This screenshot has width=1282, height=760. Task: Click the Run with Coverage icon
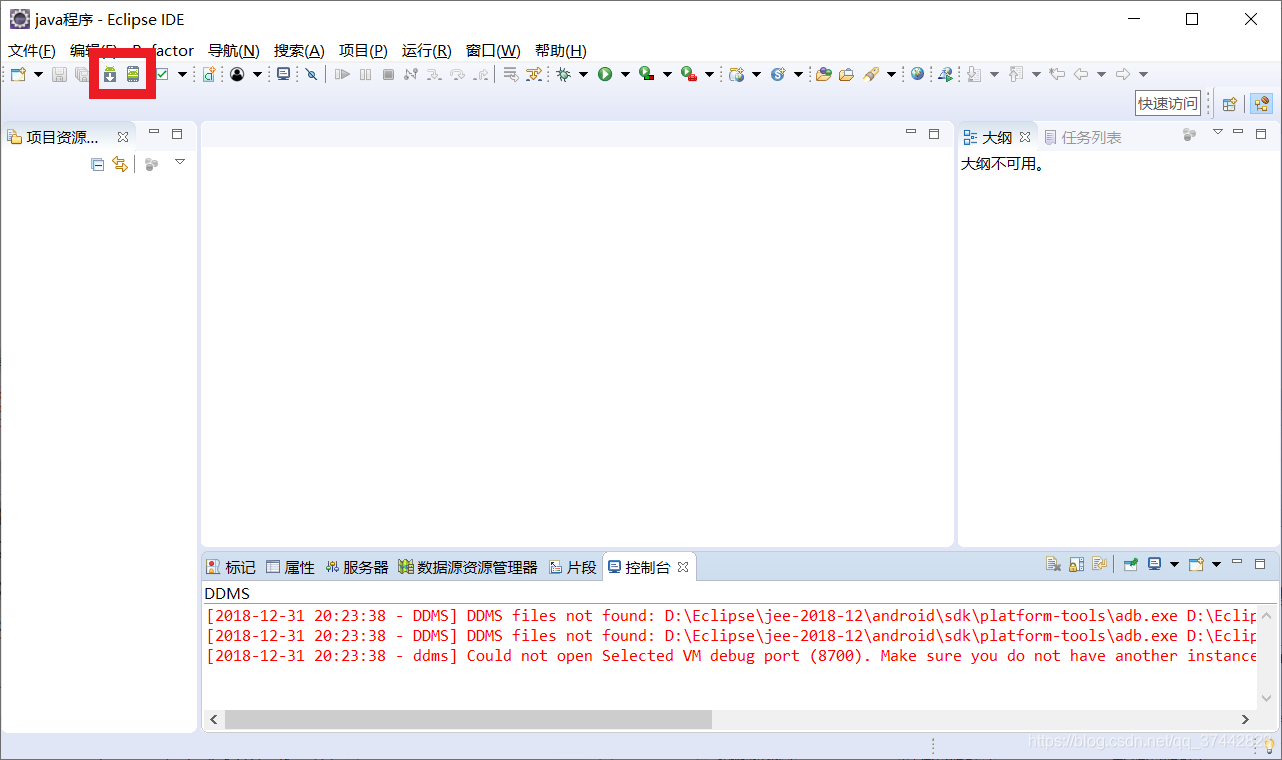(x=647, y=74)
